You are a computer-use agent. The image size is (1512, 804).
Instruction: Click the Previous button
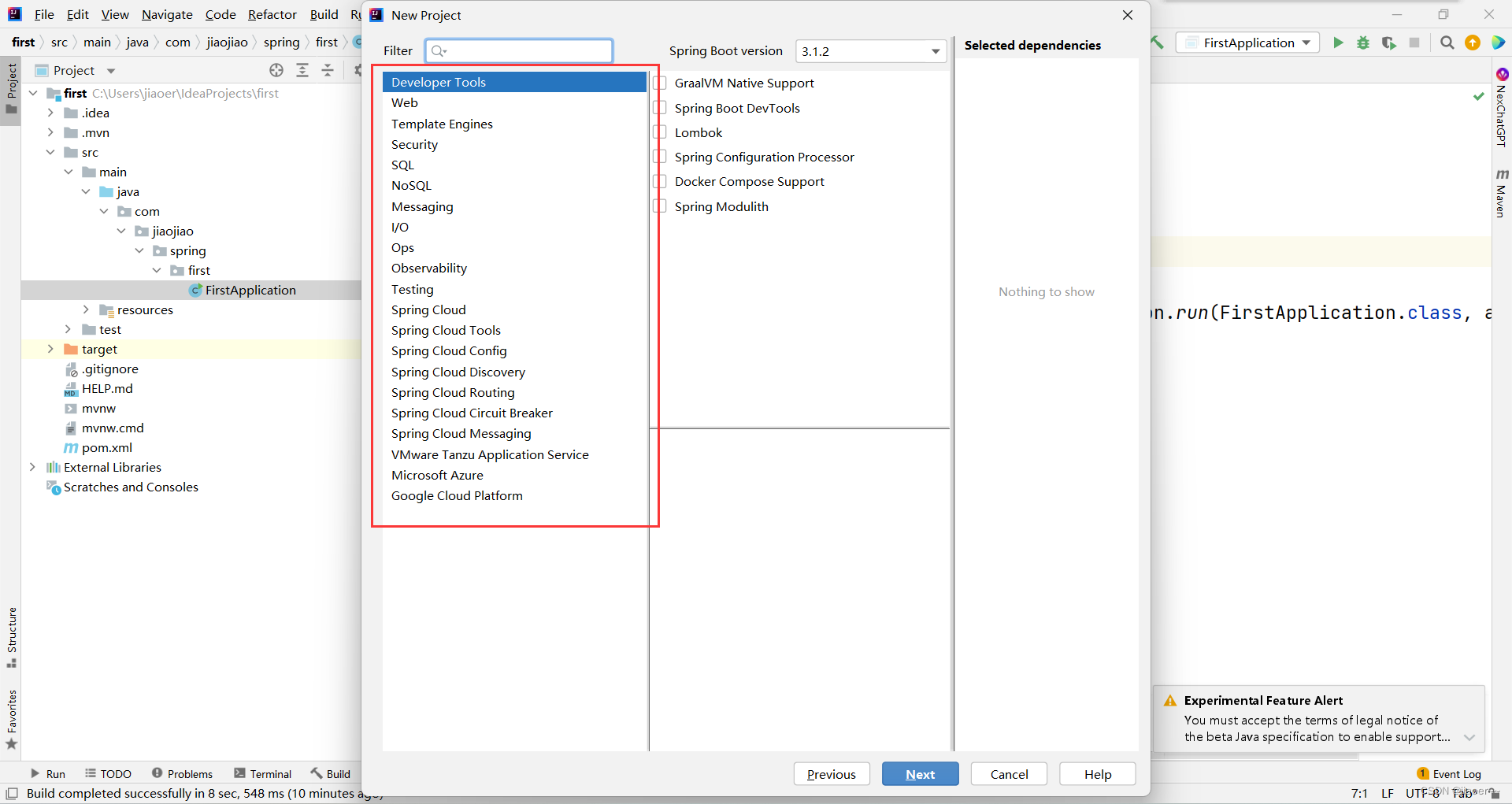point(832,774)
